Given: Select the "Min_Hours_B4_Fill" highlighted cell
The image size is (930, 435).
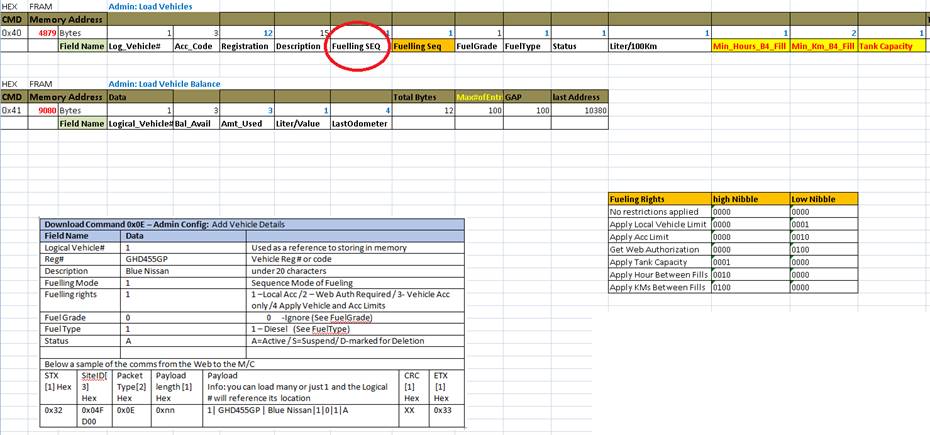Looking at the screenshot, I should pyautogui.click(x=749, y=46).
